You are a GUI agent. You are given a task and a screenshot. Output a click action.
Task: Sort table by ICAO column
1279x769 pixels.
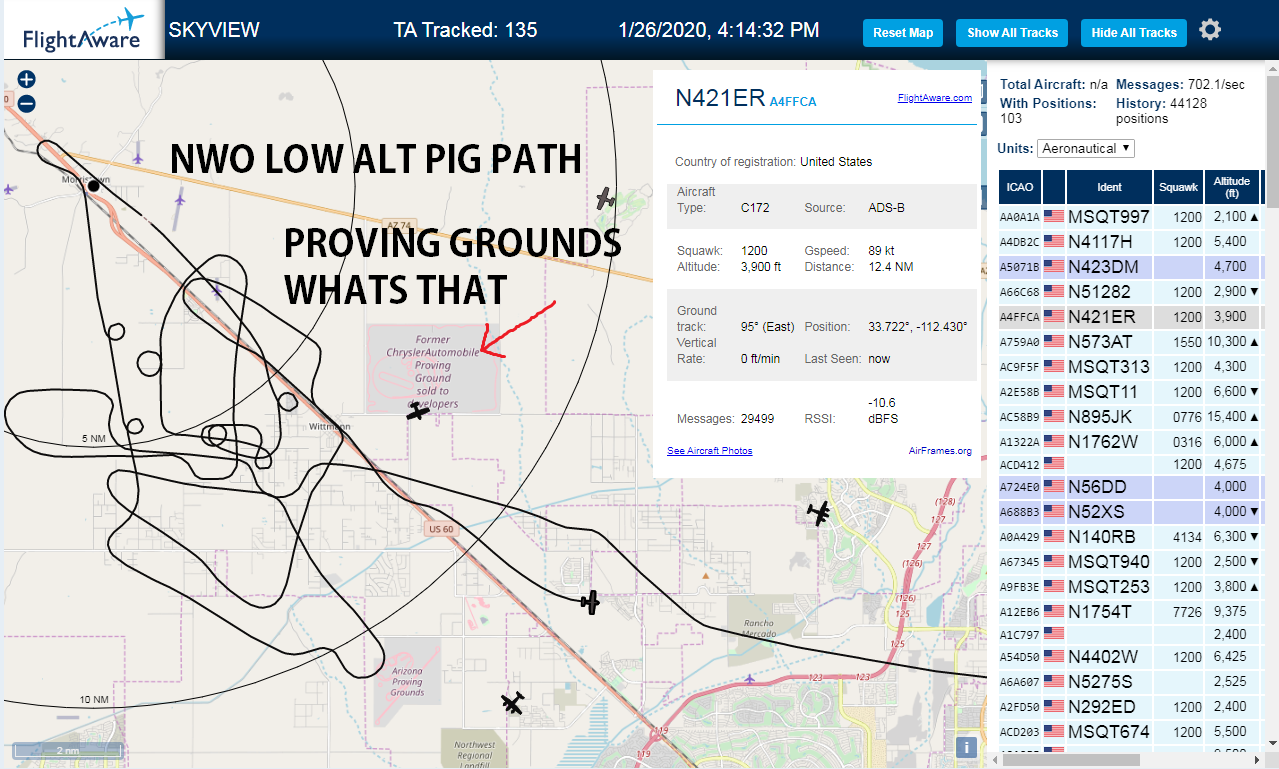1020,187
